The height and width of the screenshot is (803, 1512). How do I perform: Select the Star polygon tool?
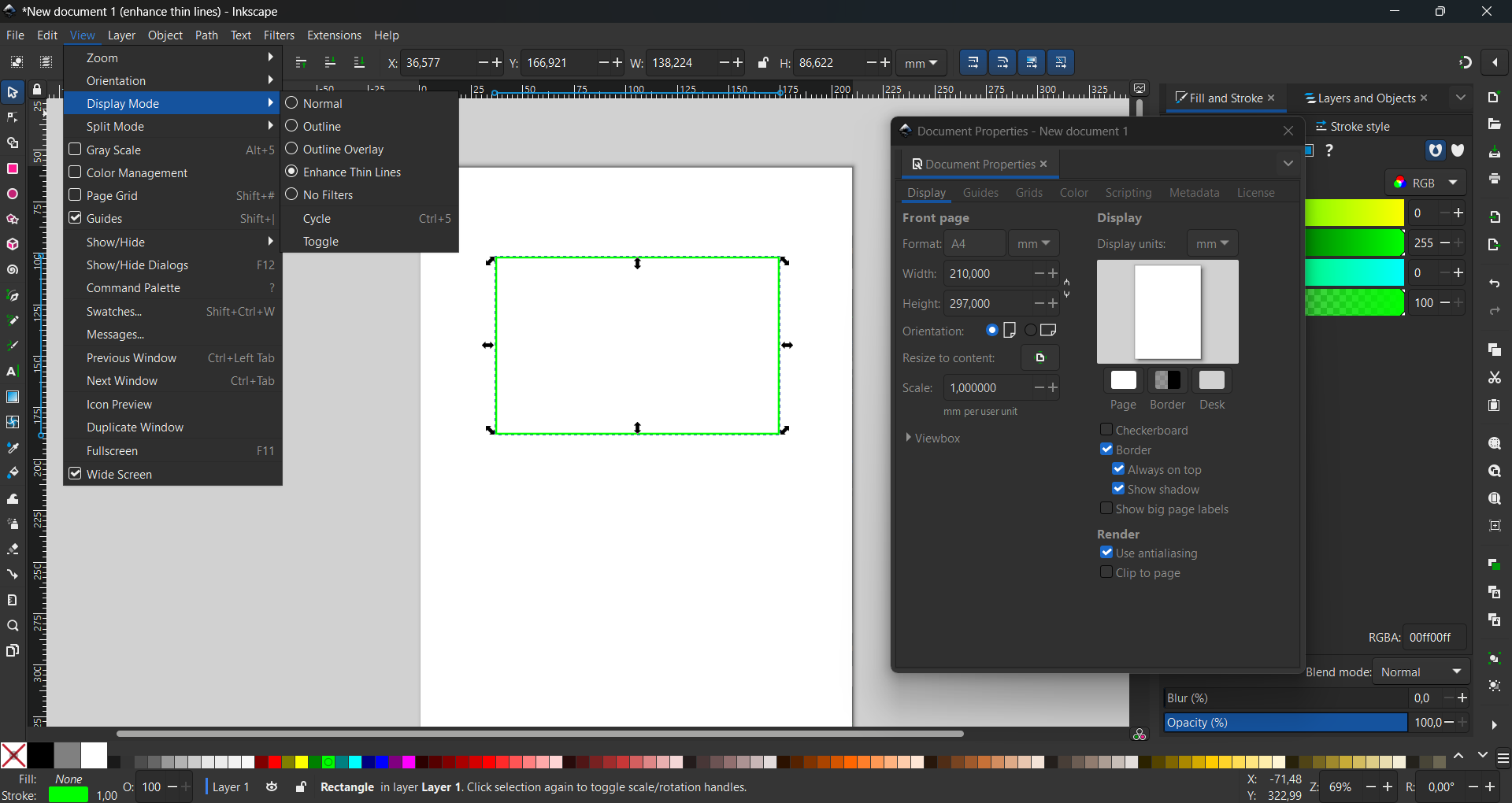coord(13,220)
